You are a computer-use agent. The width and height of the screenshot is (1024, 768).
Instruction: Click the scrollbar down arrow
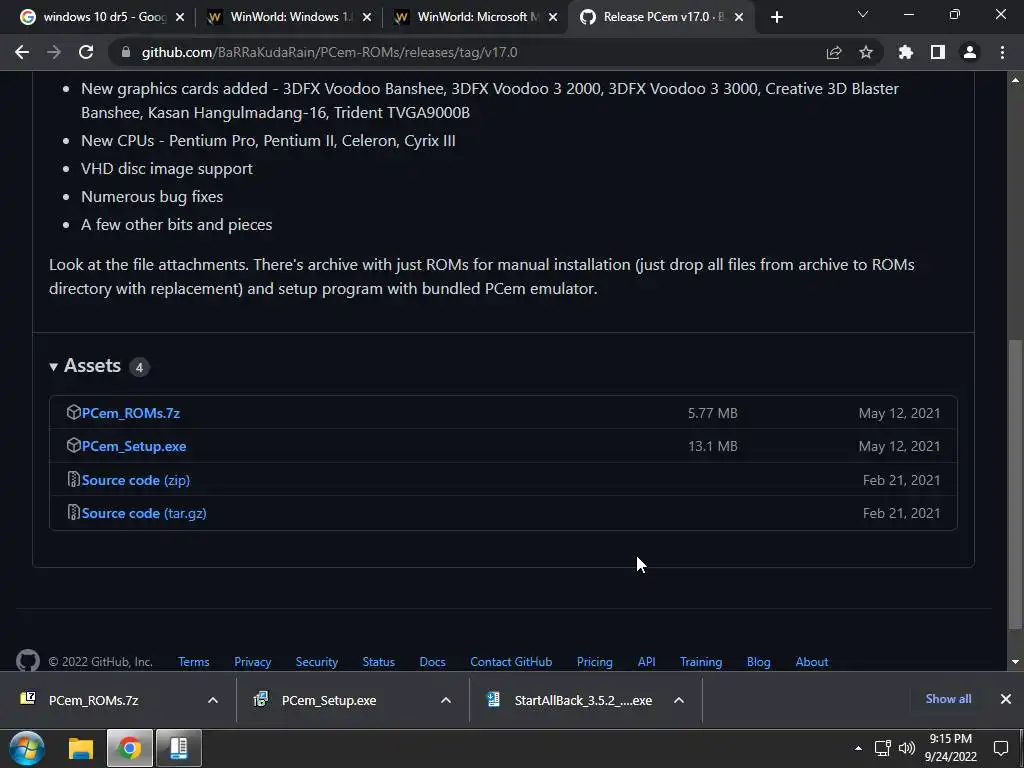[x=1015, y=662]
